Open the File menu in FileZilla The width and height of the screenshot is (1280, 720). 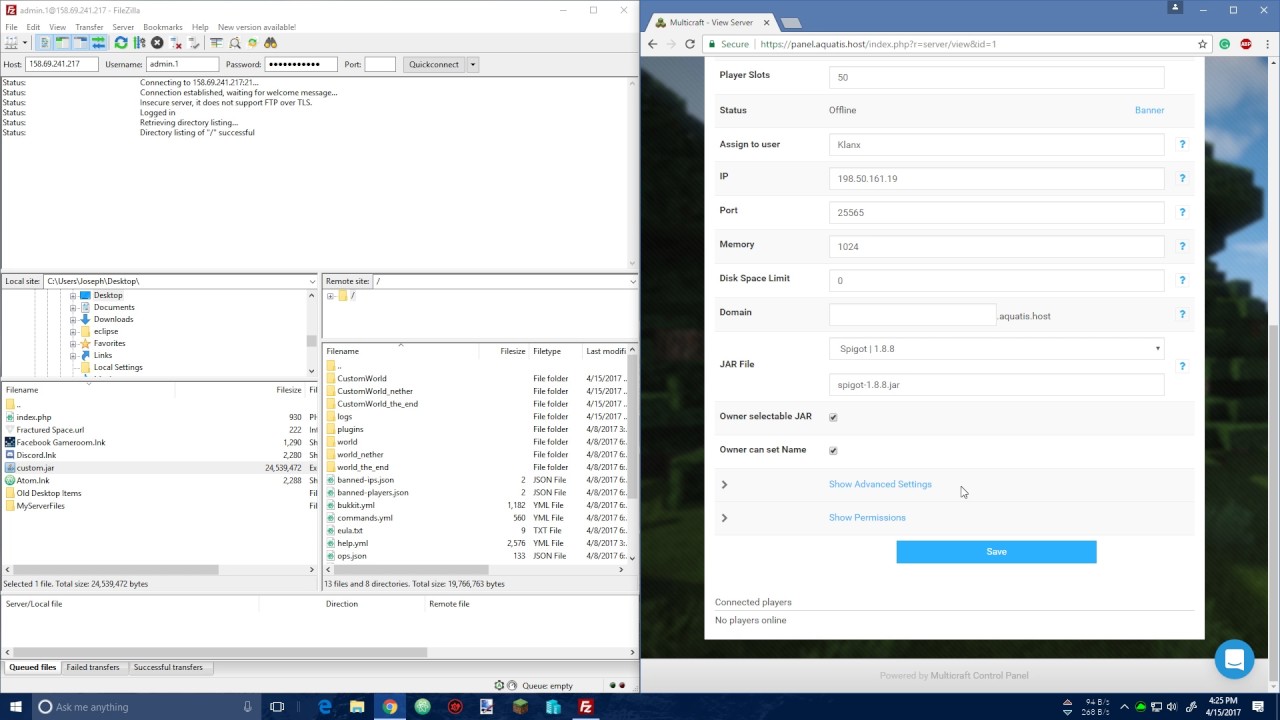(x=11, y=27)
